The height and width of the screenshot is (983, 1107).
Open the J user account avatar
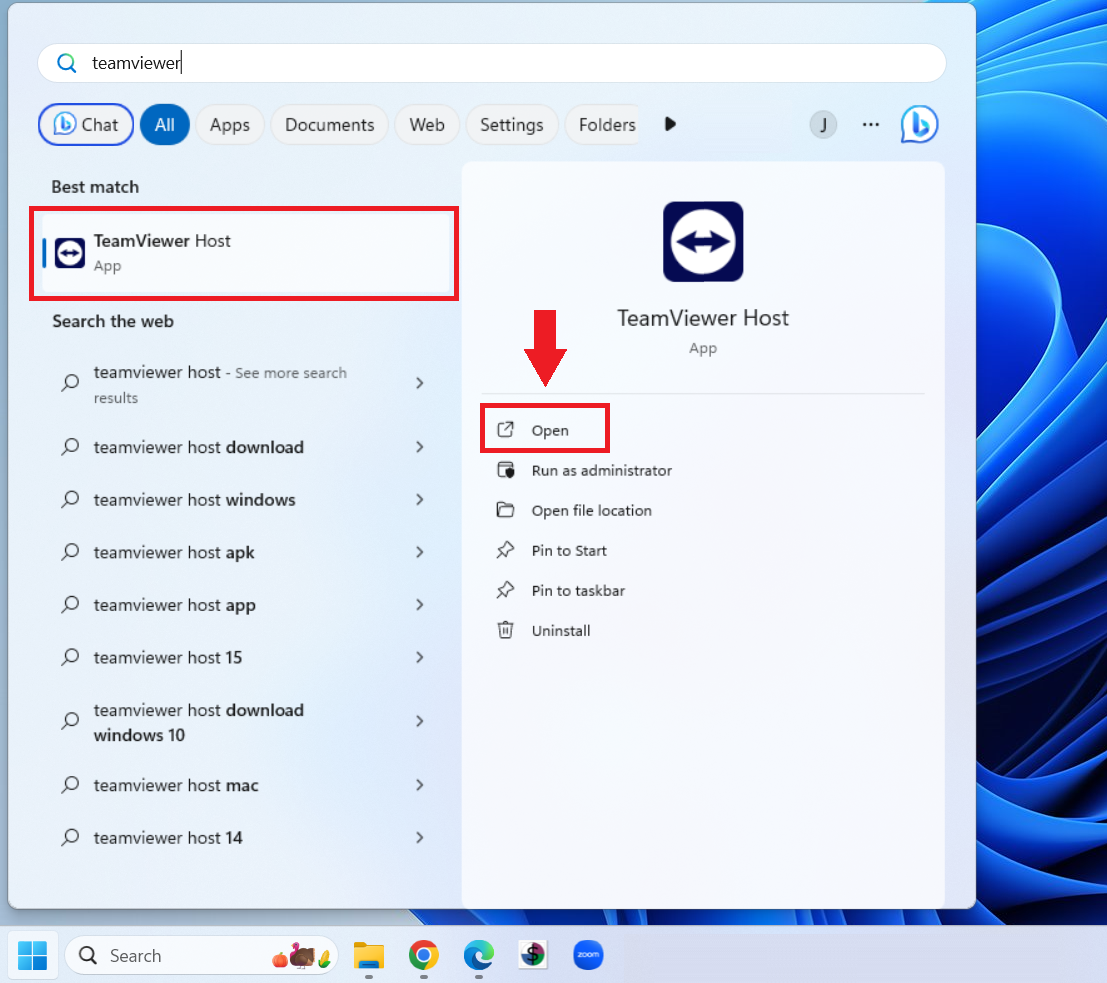tap(822, 125)
